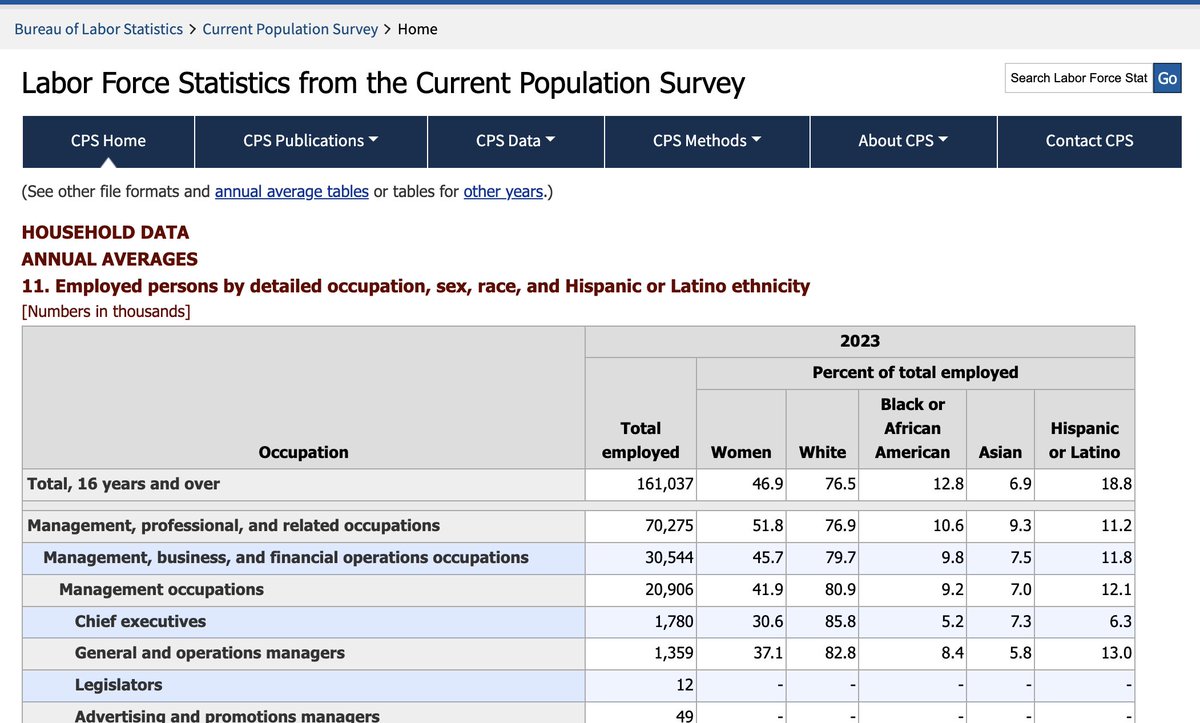Click the Occupation column header
This screenshot has height=723, width=1200.
[303, 452]
